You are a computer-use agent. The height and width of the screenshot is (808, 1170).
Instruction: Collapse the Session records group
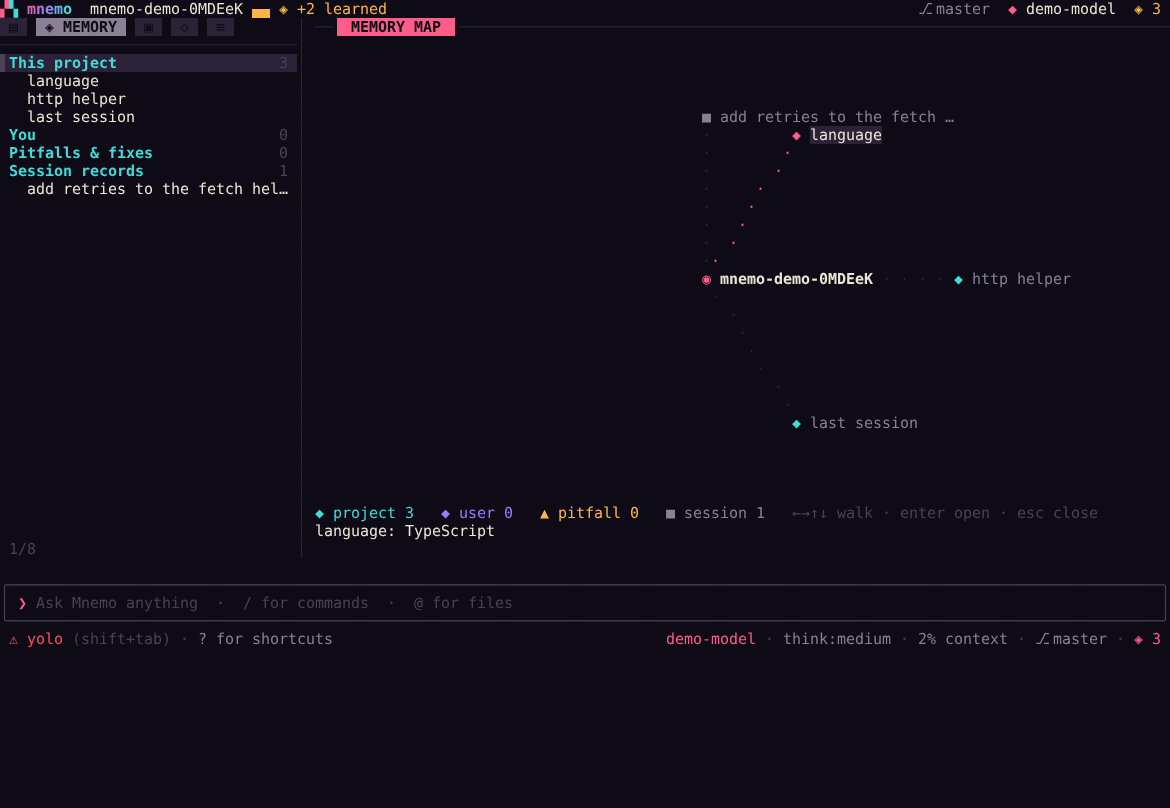148,171
